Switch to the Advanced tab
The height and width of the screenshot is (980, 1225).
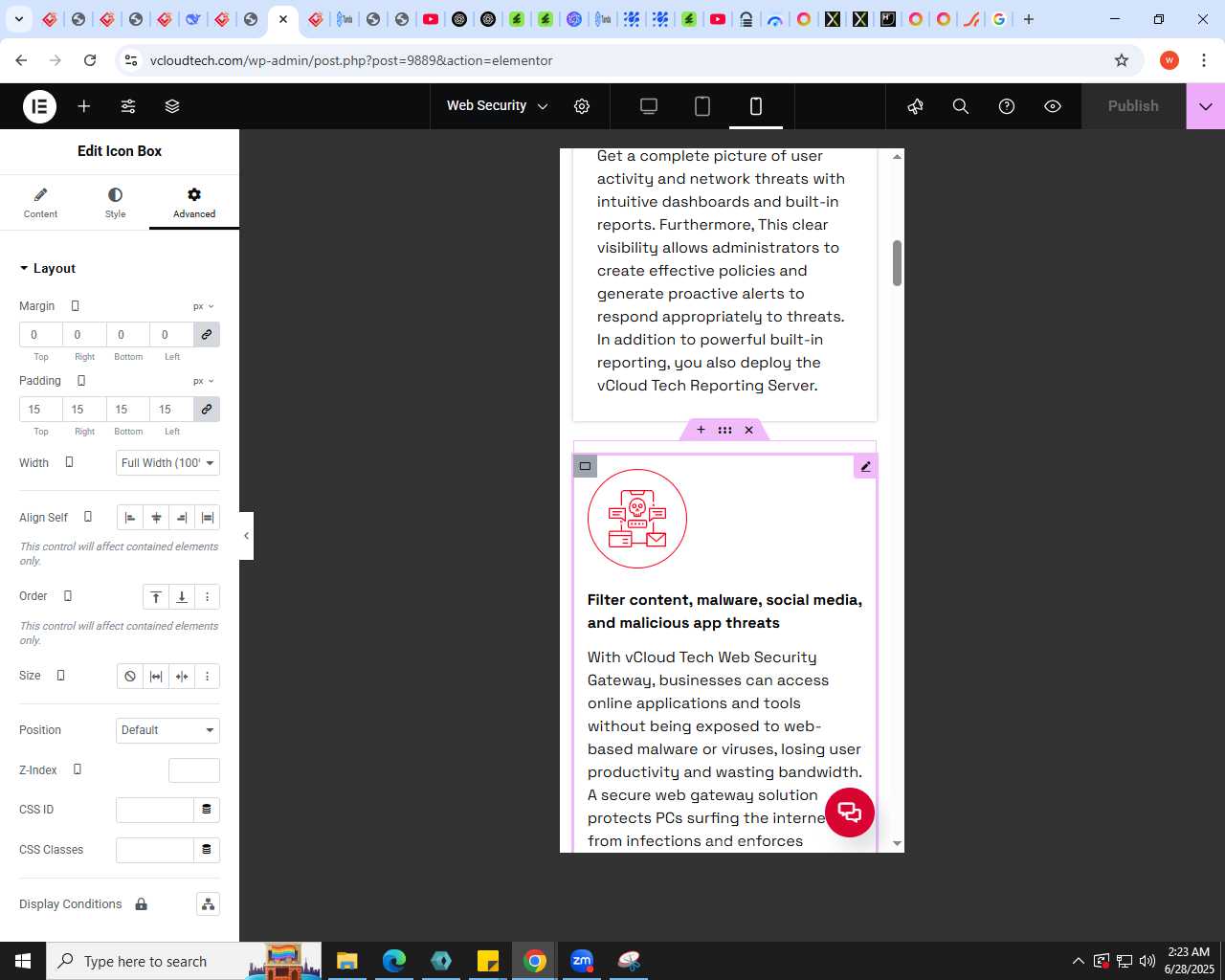coord(194,203)
